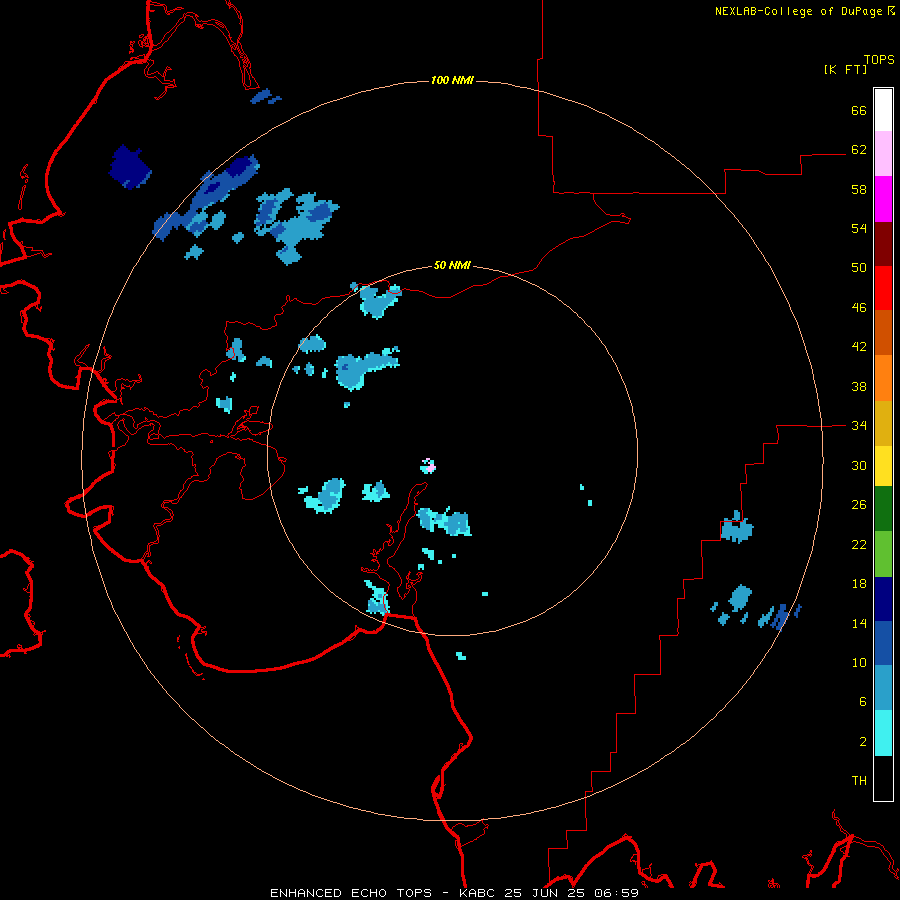This screenshot has width=900, height=900.
Task: Click the dark navy echo blob outside 100 NMI ring
Action: point(130,167)
